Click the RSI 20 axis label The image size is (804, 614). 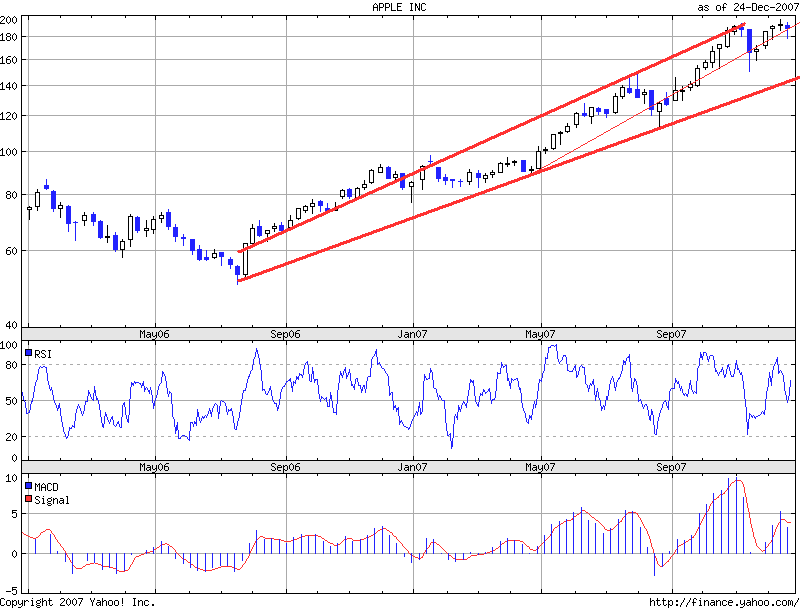(12, 437)
